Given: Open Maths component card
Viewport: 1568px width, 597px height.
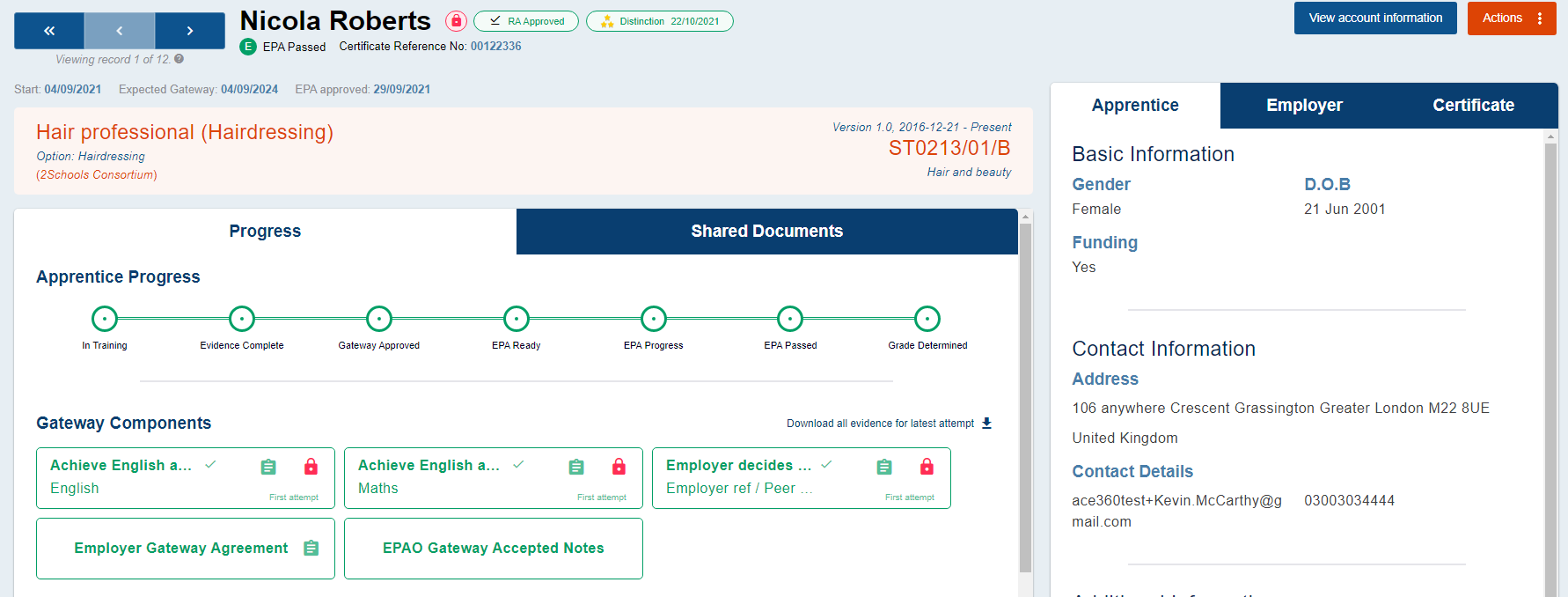Looking at the screenshot, I should click(494, 478).
